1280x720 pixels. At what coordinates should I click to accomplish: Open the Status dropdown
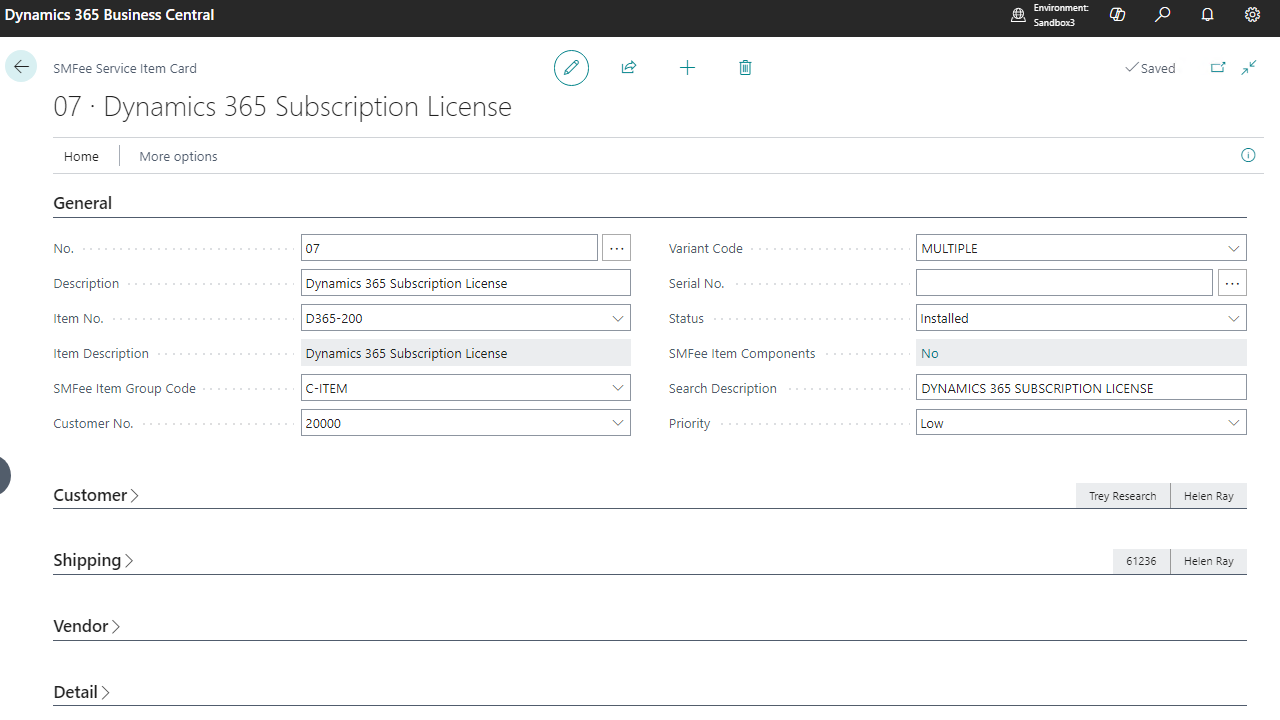click(1233, 319)
